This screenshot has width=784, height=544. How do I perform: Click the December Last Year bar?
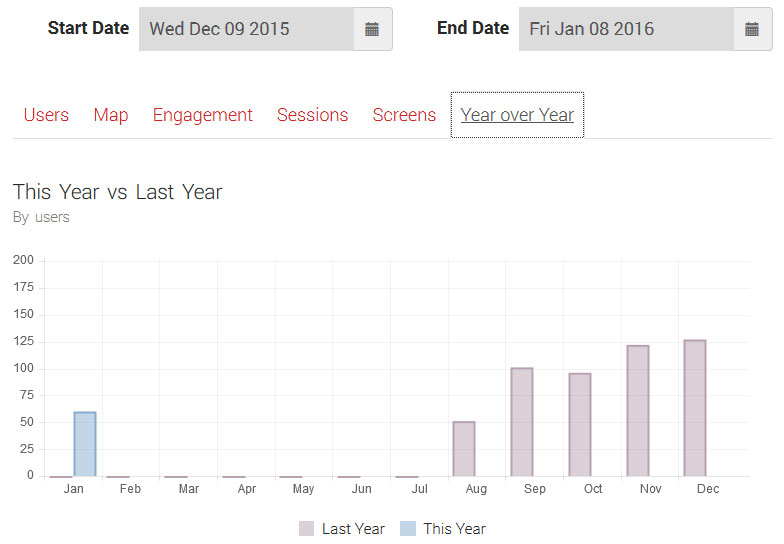point(695,408)
